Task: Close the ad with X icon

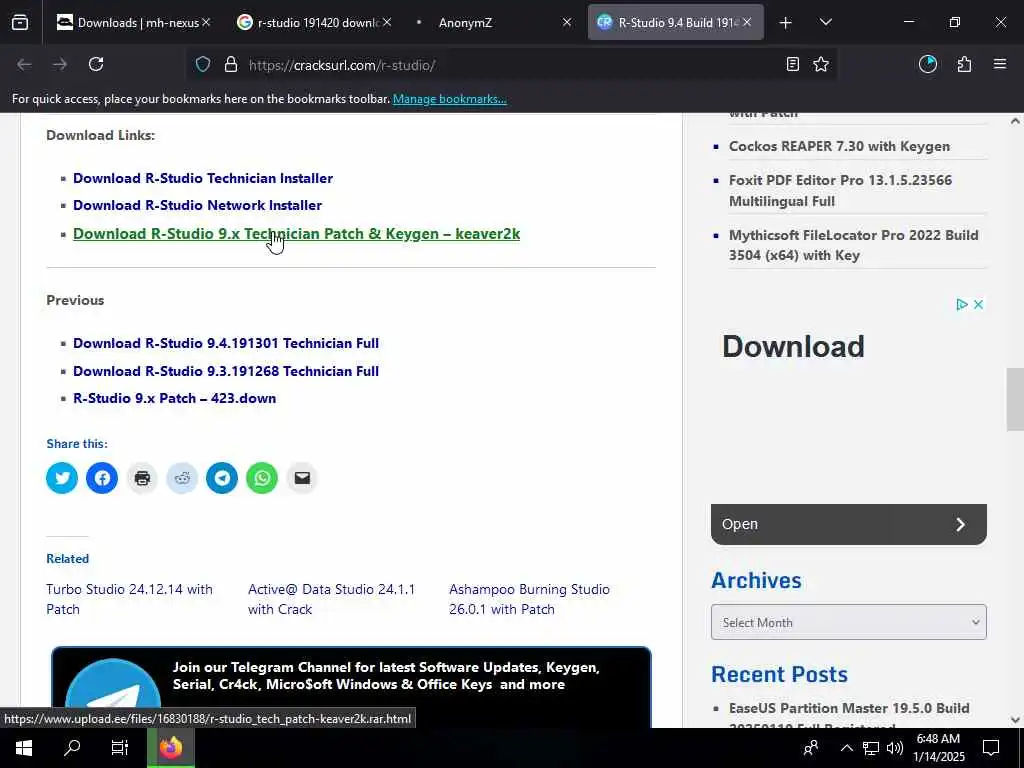Action: point(978,304)
